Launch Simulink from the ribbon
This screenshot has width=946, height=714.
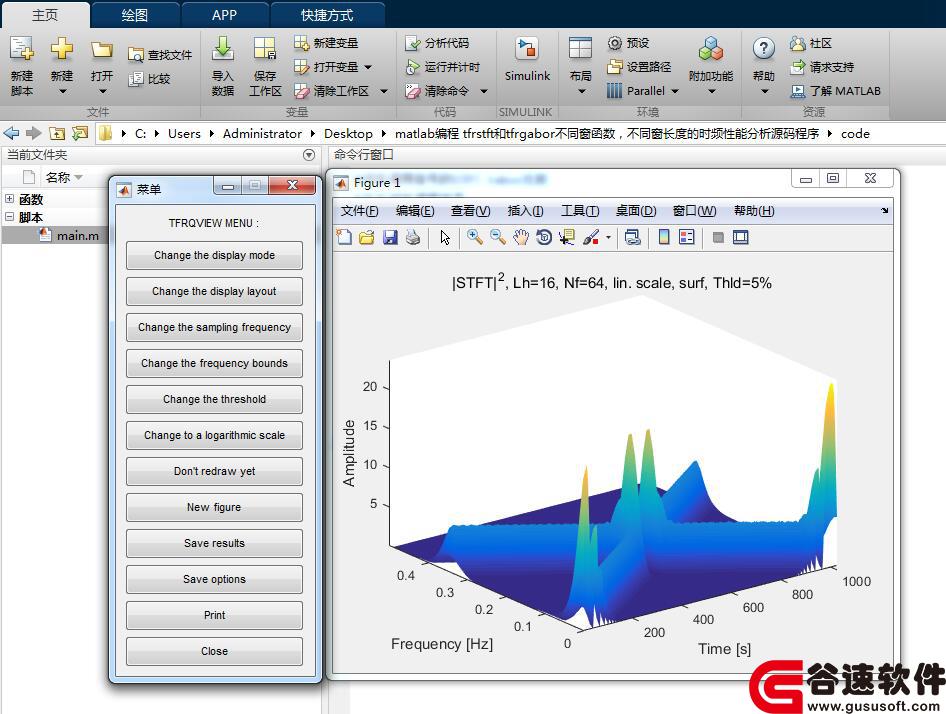tap(527, 59)
